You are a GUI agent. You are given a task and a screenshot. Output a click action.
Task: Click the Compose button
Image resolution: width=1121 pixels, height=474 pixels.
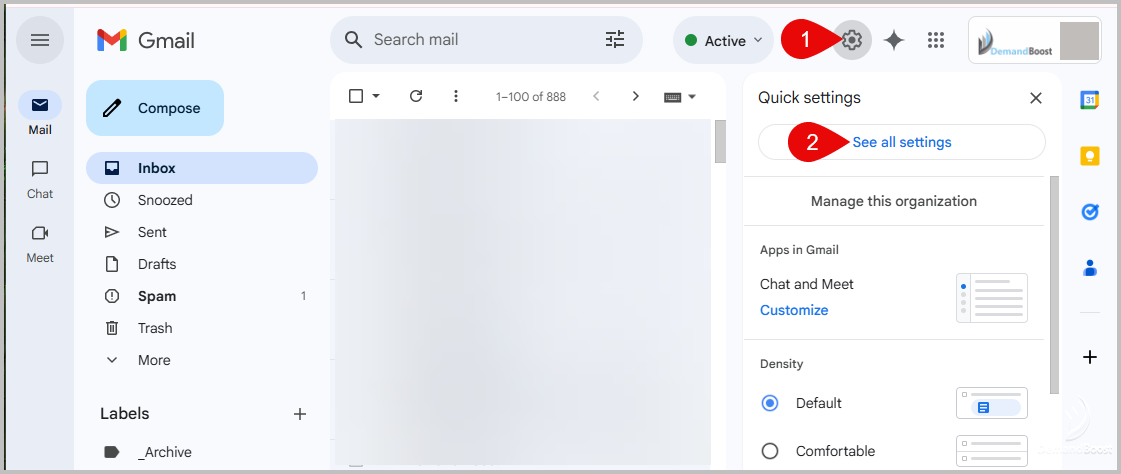(155, 108)
